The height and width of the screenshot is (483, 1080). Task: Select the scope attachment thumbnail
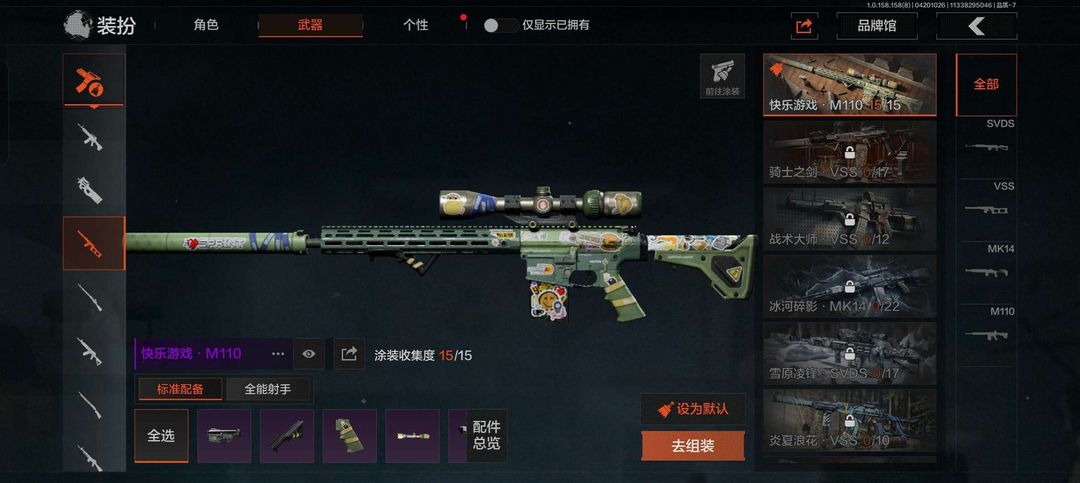point(412,435)
